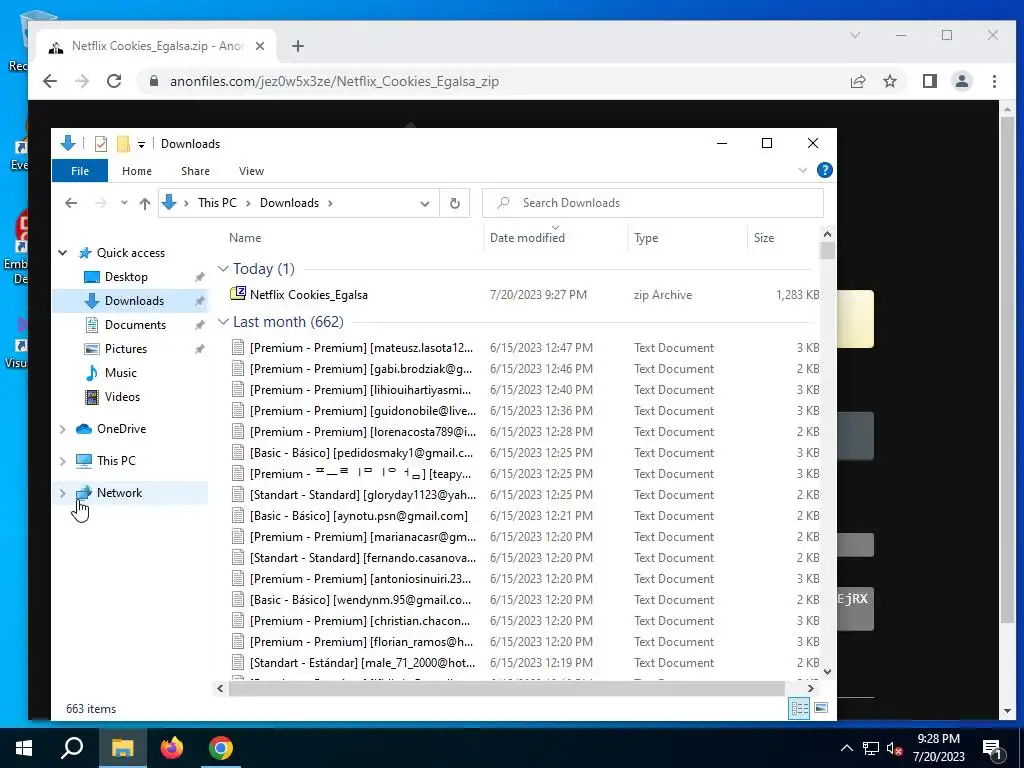Select the florian_ramos Premium text file
Screen dimensions: 1024x768
tap(361, 642)
